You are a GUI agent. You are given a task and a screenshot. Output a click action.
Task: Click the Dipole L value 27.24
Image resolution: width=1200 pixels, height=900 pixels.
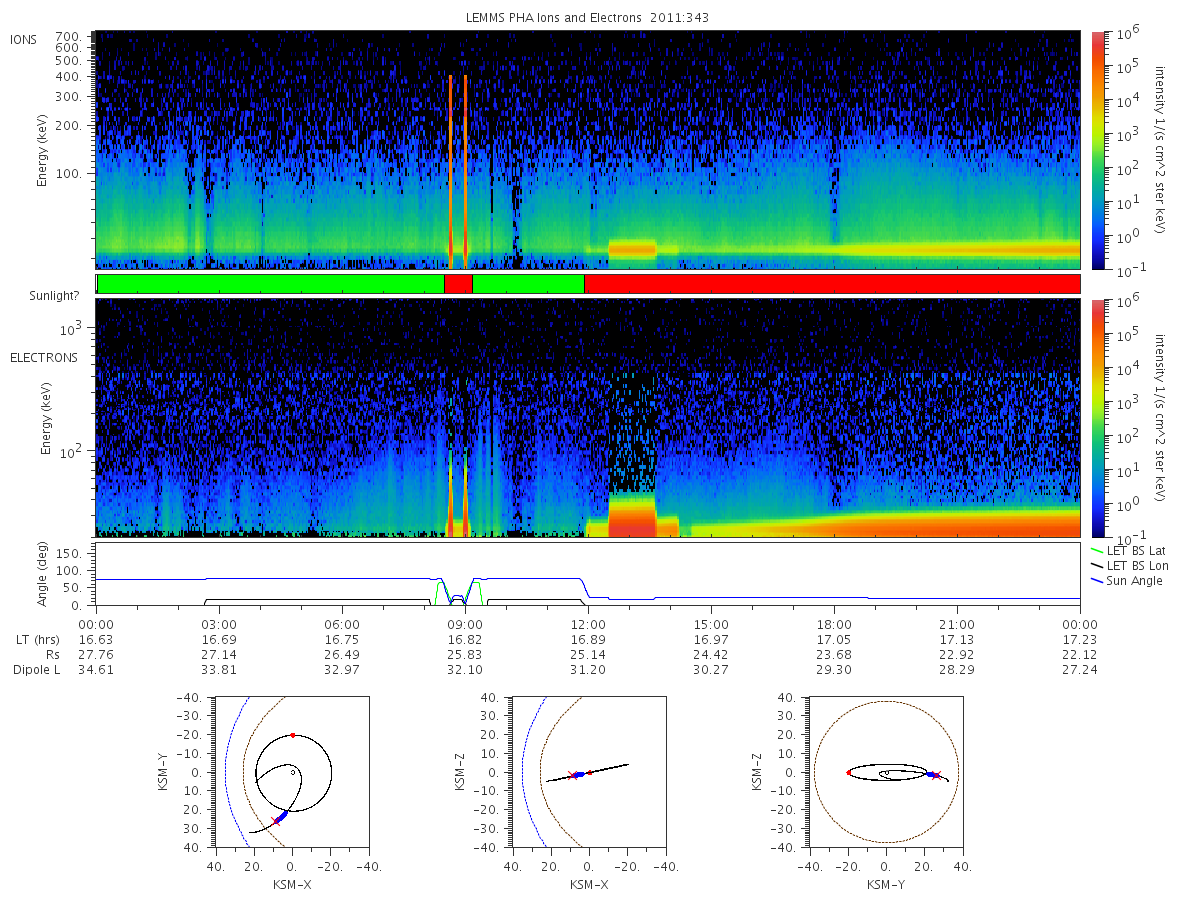click(x=1080, y=670)
